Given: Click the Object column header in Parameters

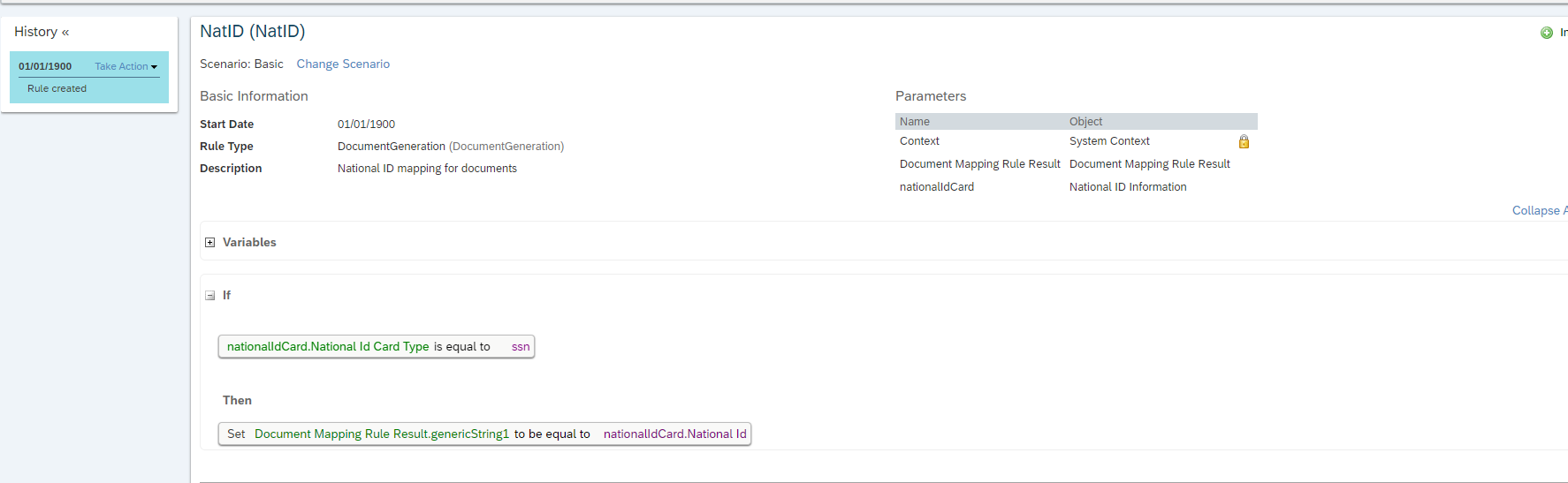Looking at the screenshot, I should pyautogui.click(x=1085, y=122).
